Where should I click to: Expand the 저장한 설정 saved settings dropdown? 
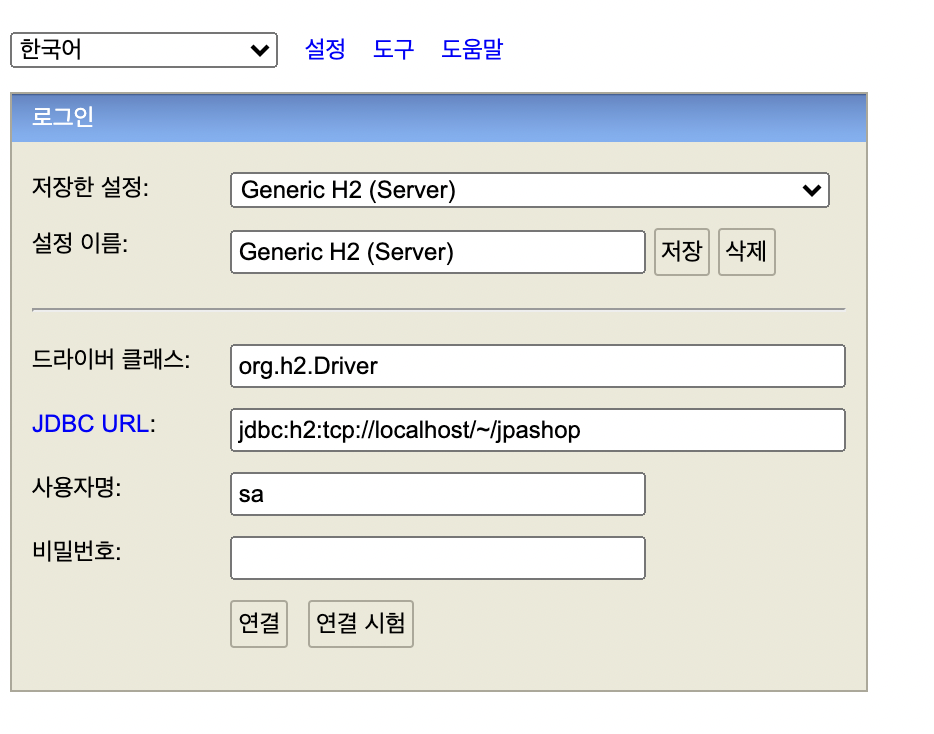coord(529,190)
